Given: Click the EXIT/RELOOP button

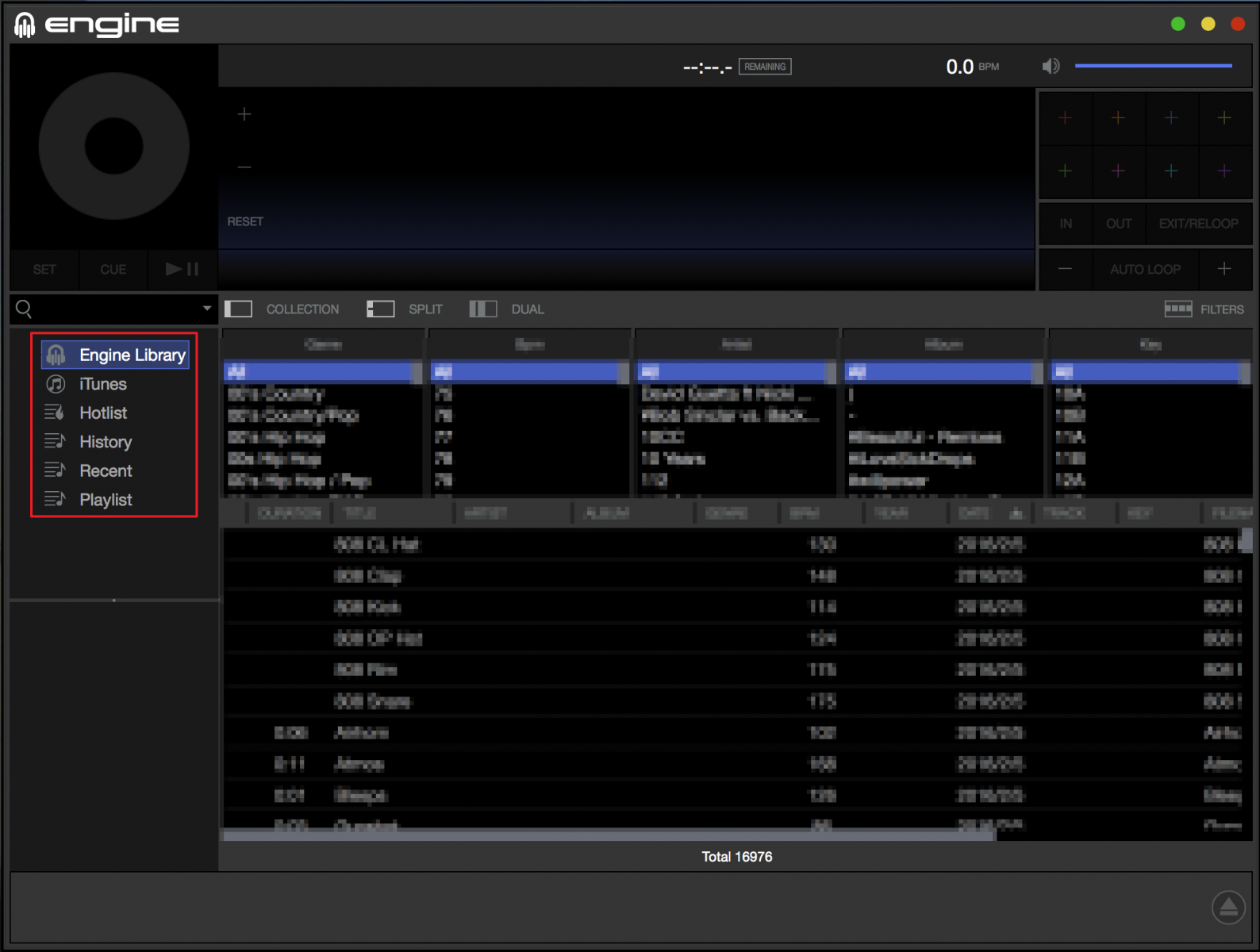Looking at the screenshot, I should (x=1198, y=224).
